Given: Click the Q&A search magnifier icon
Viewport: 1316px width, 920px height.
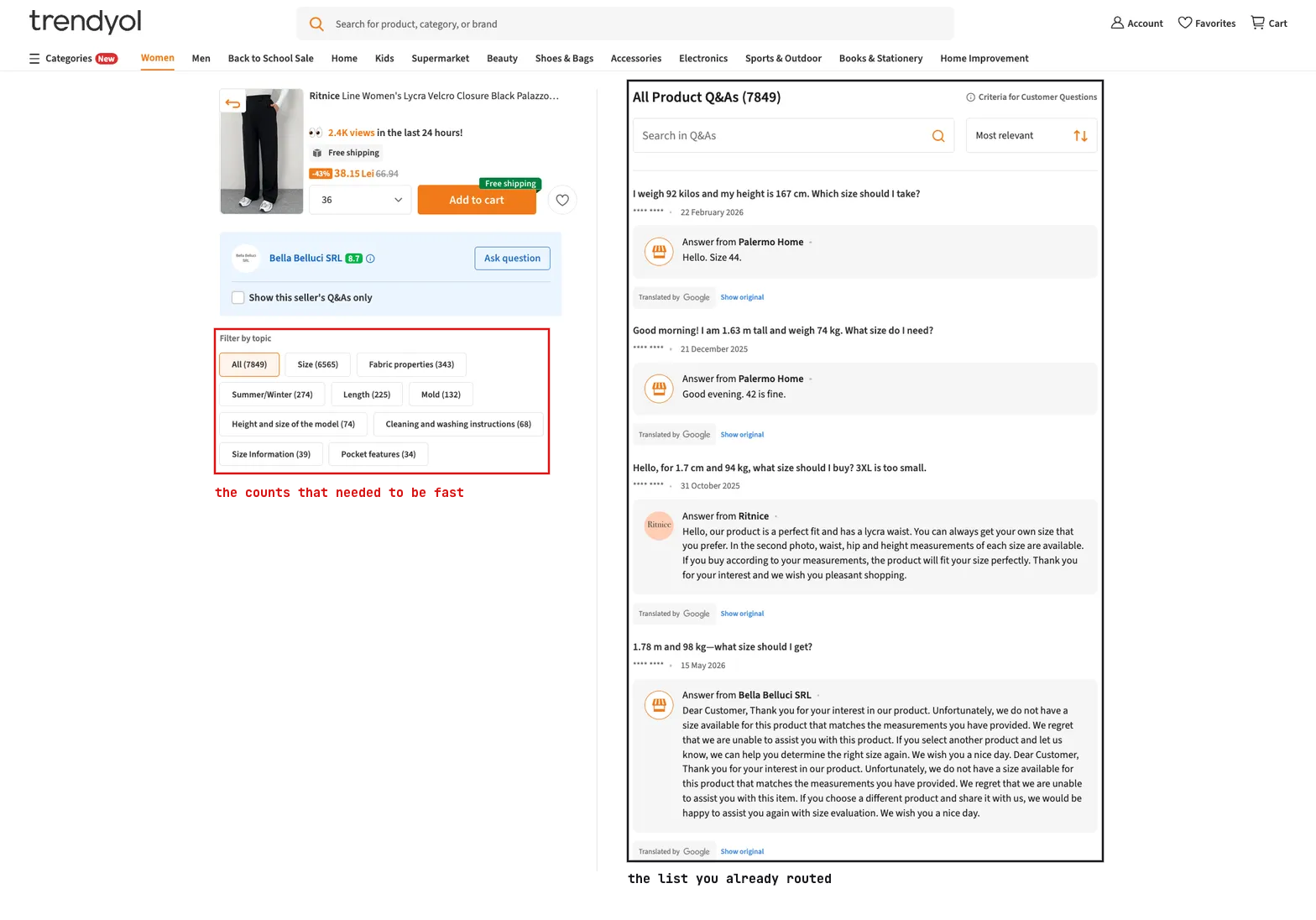Looking at the screenshot, I should [x=938, y=136].
